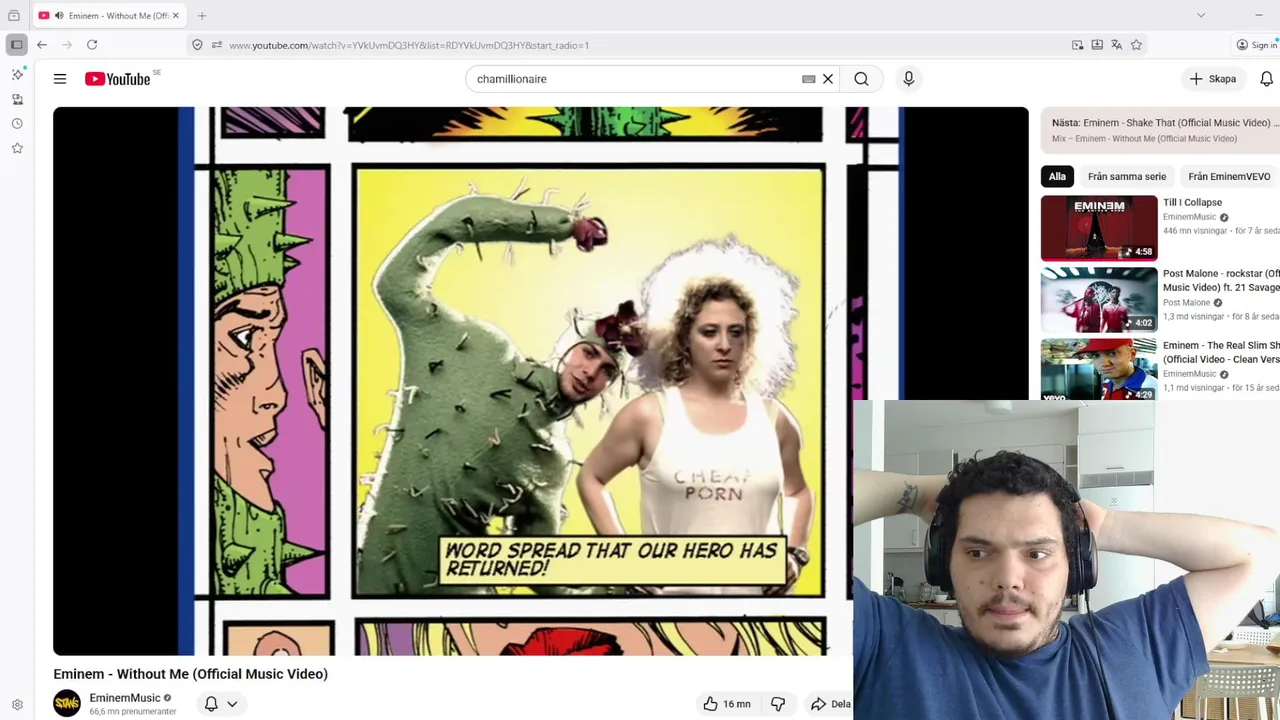This screenshot has height=720, width=1280.
Task: Open a new browser tab
Action: [x=201, y=15]
